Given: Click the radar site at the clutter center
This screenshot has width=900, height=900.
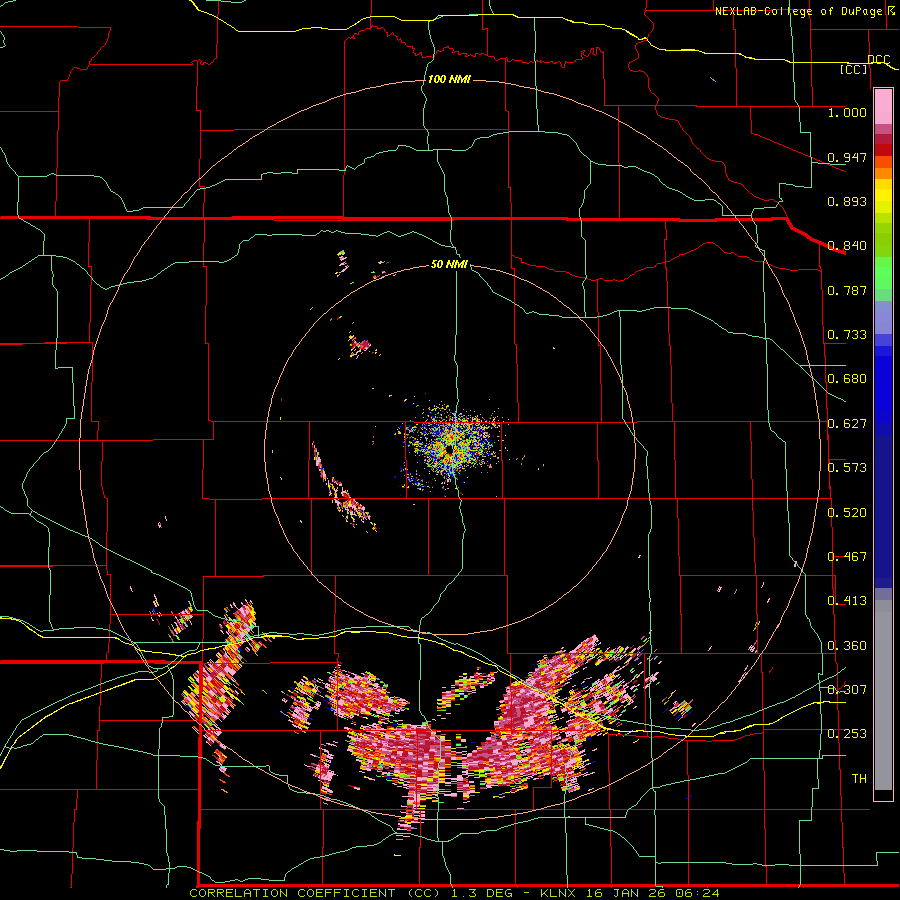Looking at the screenshot, I should 449,451.
